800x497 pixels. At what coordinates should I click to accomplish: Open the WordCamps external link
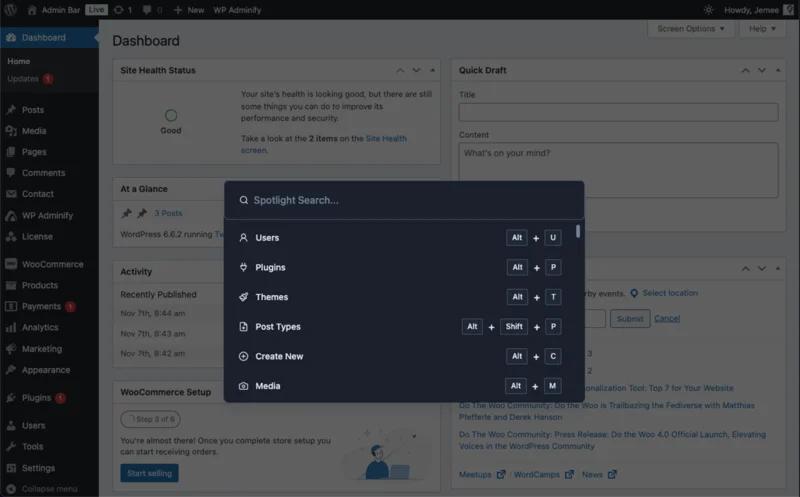click(544, 475)
